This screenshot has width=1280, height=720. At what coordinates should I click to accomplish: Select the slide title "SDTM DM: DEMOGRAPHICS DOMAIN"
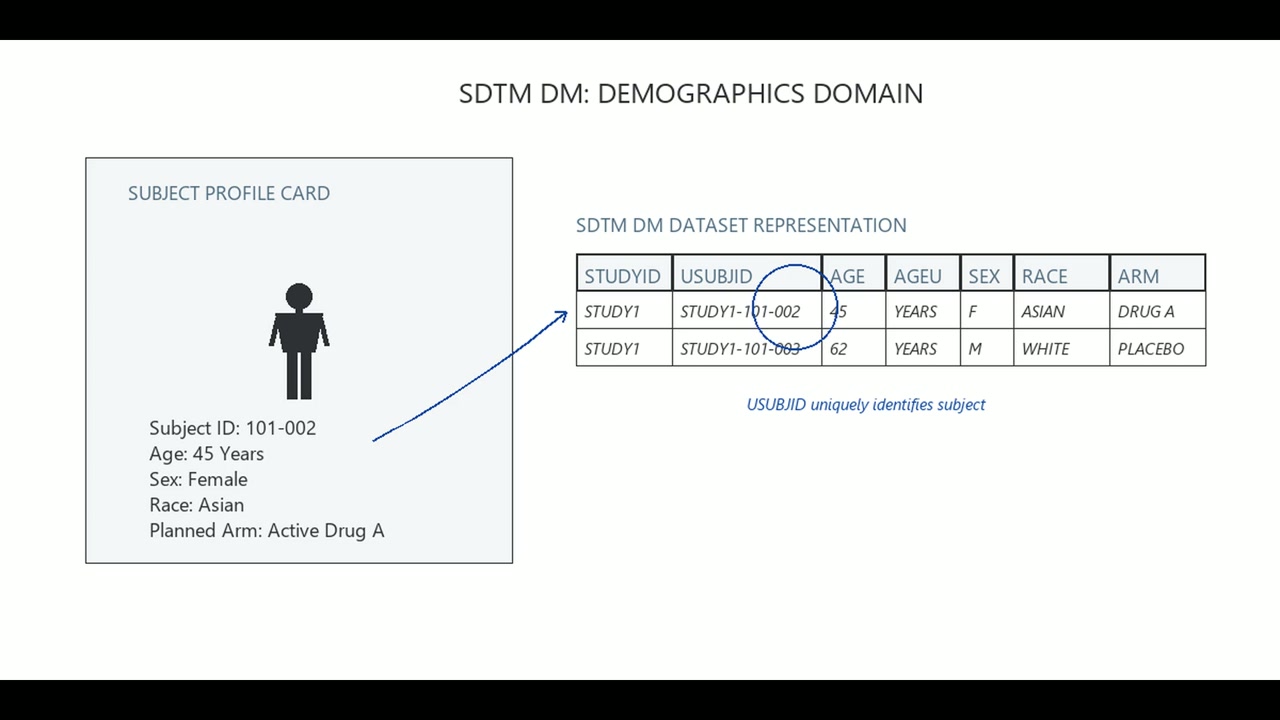tap(691, 93)
